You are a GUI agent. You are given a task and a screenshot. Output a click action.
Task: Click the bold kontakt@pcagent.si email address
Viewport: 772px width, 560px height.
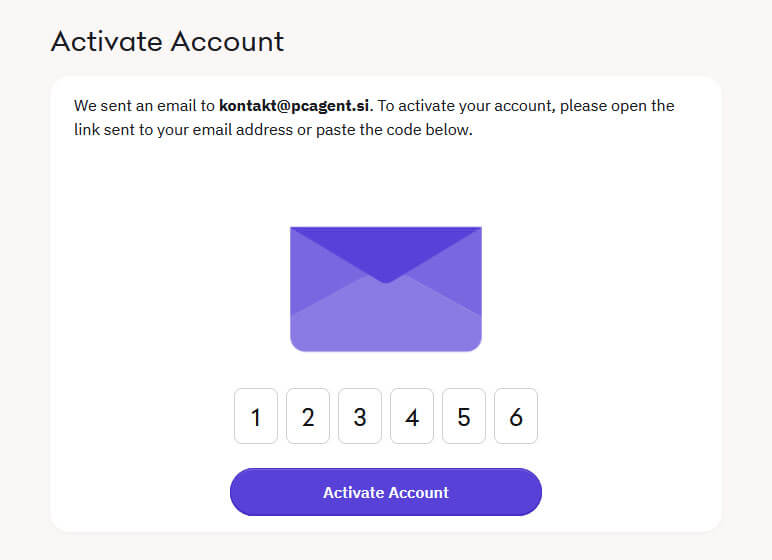[x=294, y=106]
